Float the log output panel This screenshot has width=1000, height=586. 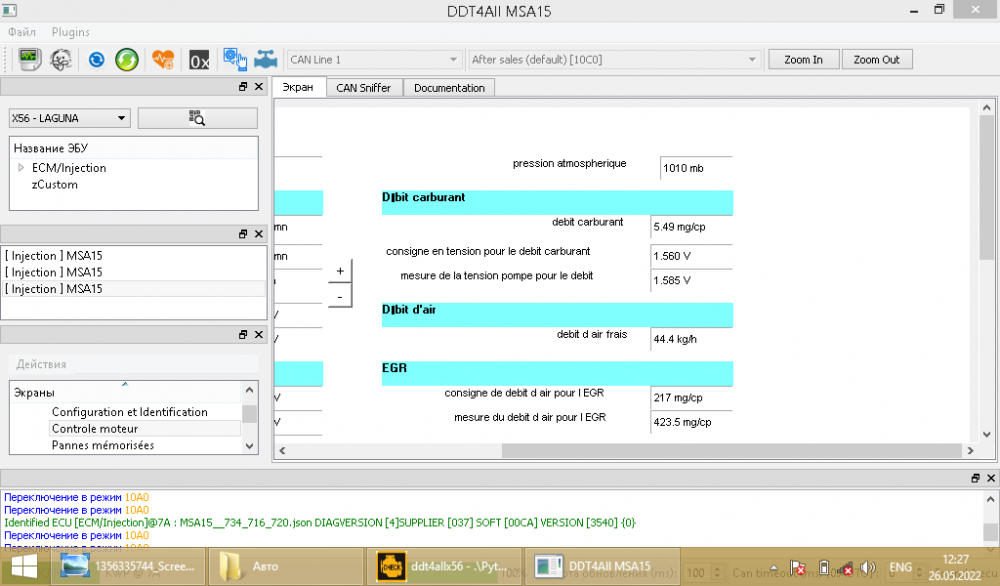975,478
